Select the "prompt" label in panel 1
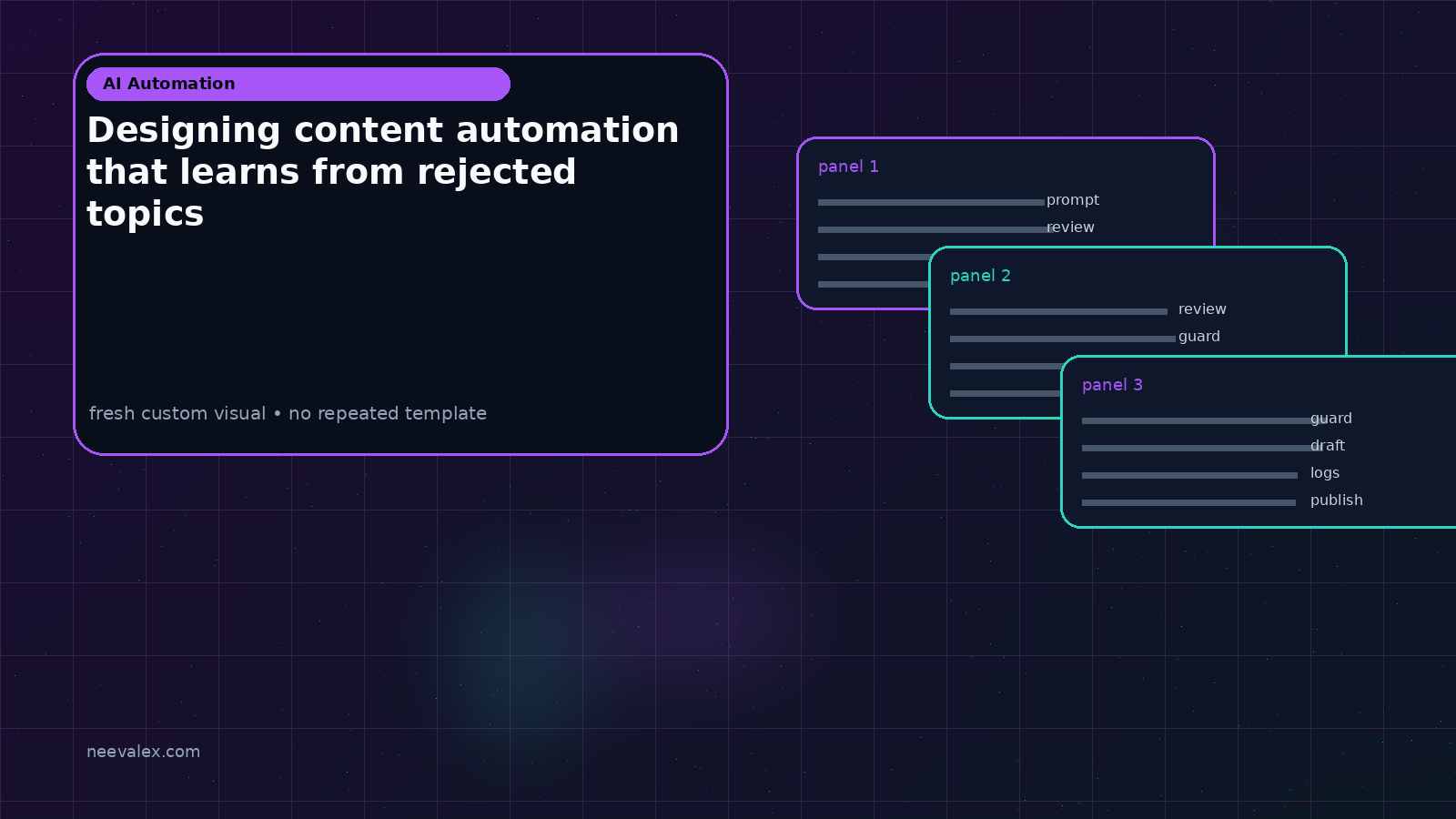This screenshot has height=819, width=1456. 1073,200
